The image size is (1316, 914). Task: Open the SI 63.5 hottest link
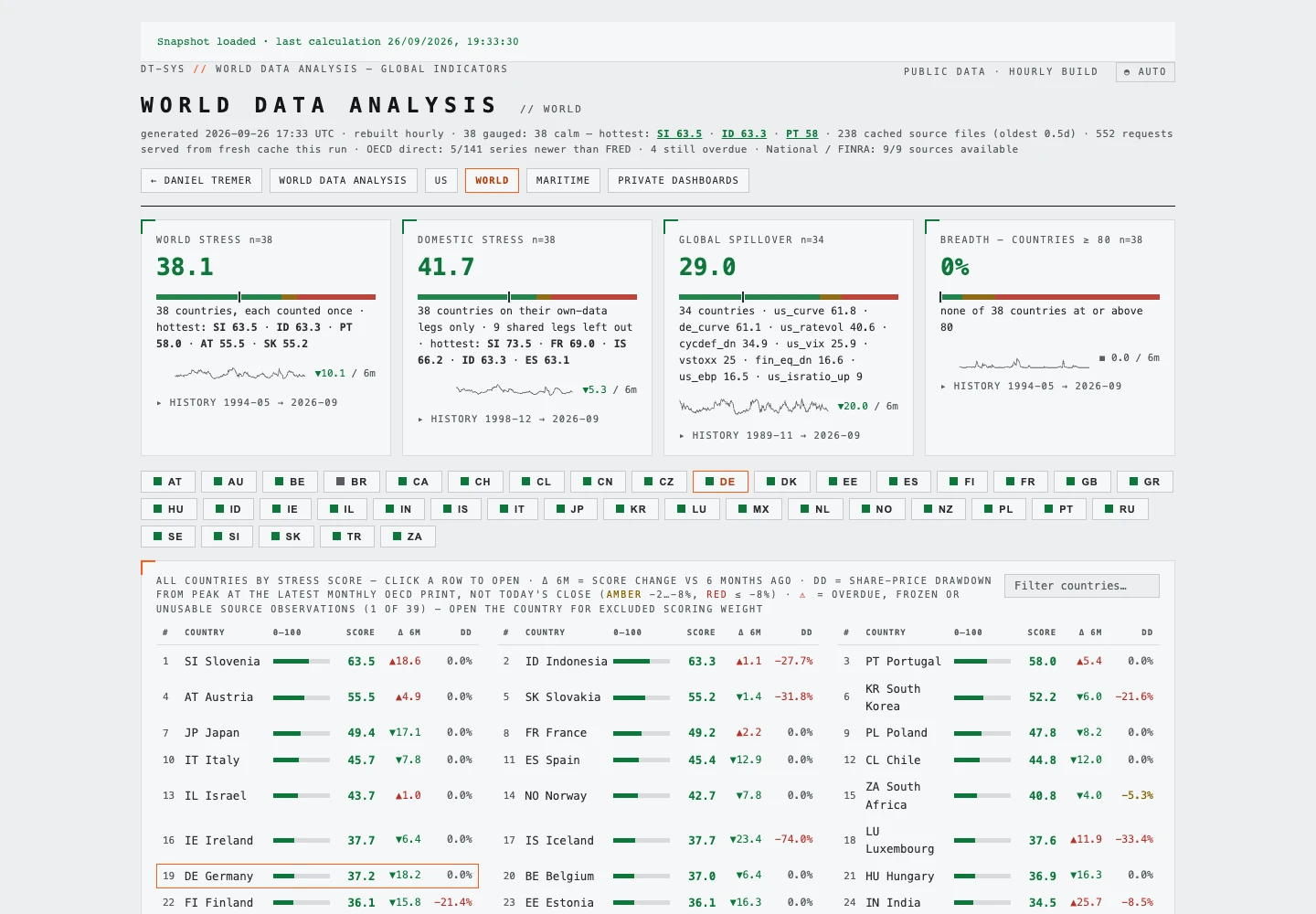pos(679,133)
